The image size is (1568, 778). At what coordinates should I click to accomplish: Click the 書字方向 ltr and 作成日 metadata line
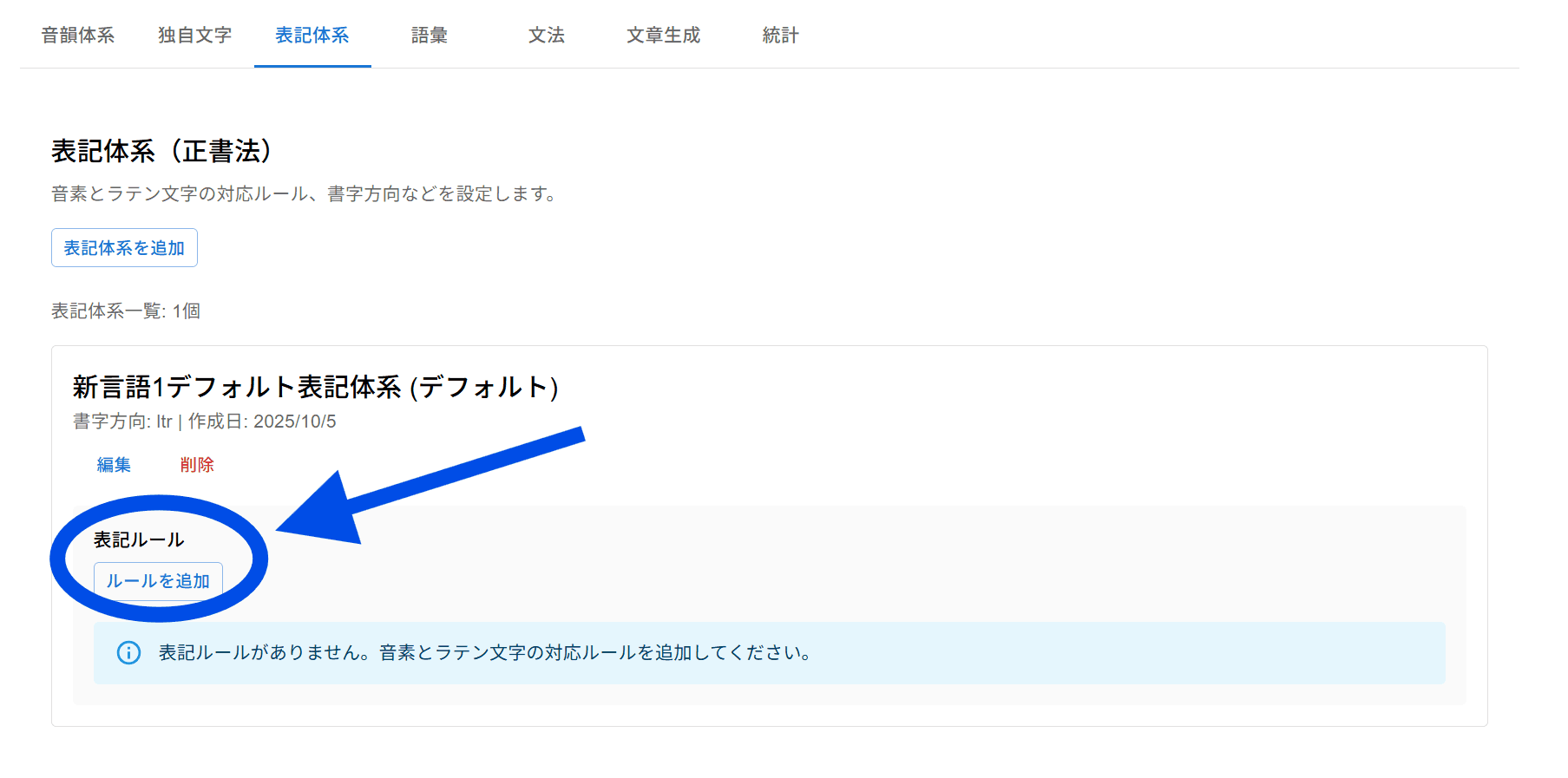pyautogui.click(x=205, y=422)
